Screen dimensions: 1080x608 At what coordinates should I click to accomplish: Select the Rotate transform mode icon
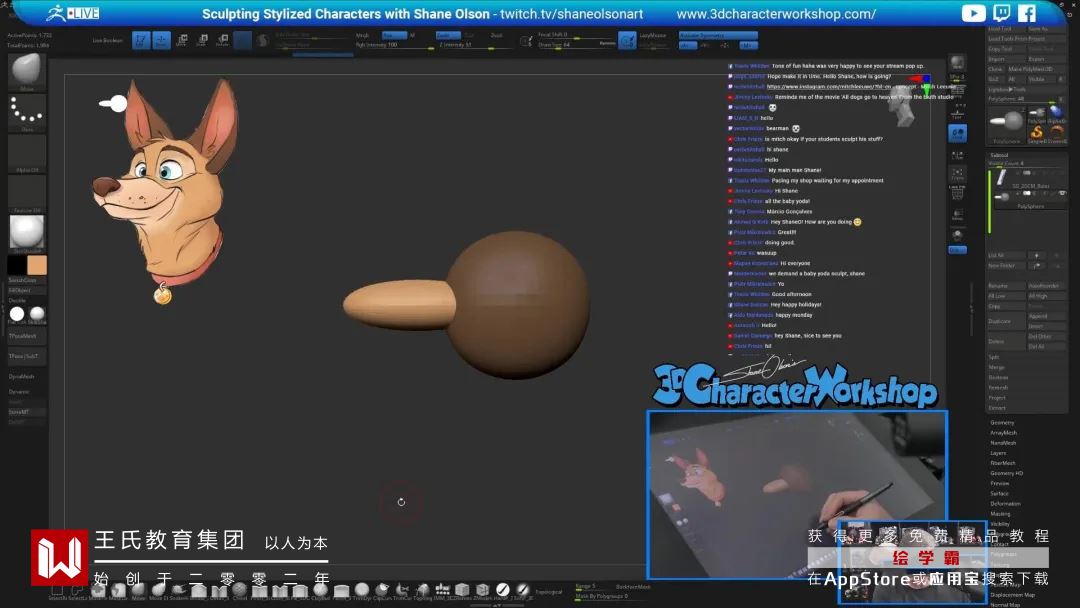tap(222, 41)
